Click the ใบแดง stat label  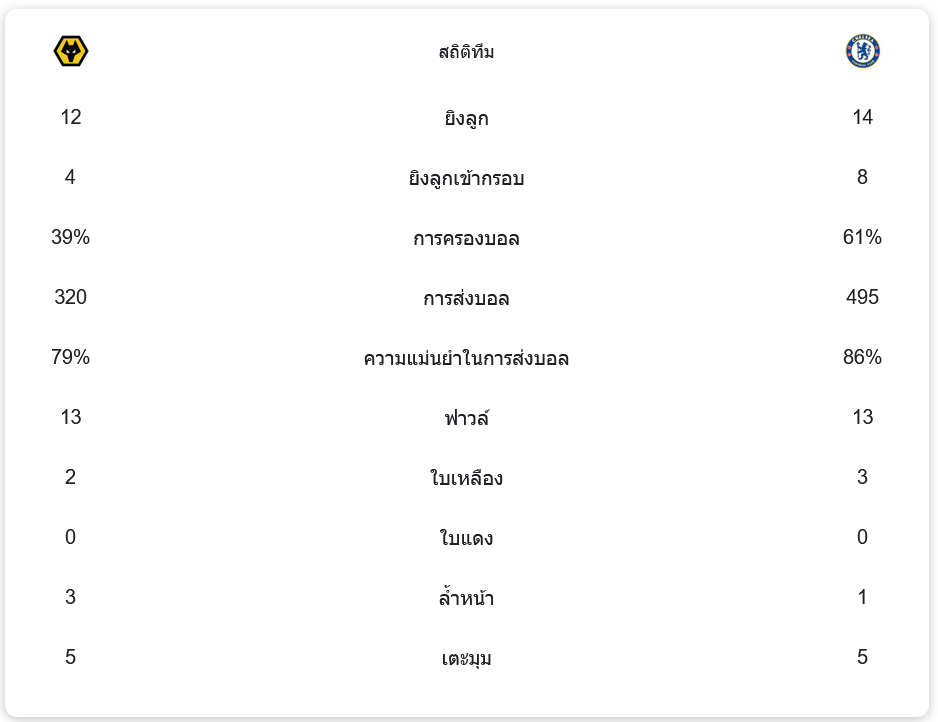point(466,538)
